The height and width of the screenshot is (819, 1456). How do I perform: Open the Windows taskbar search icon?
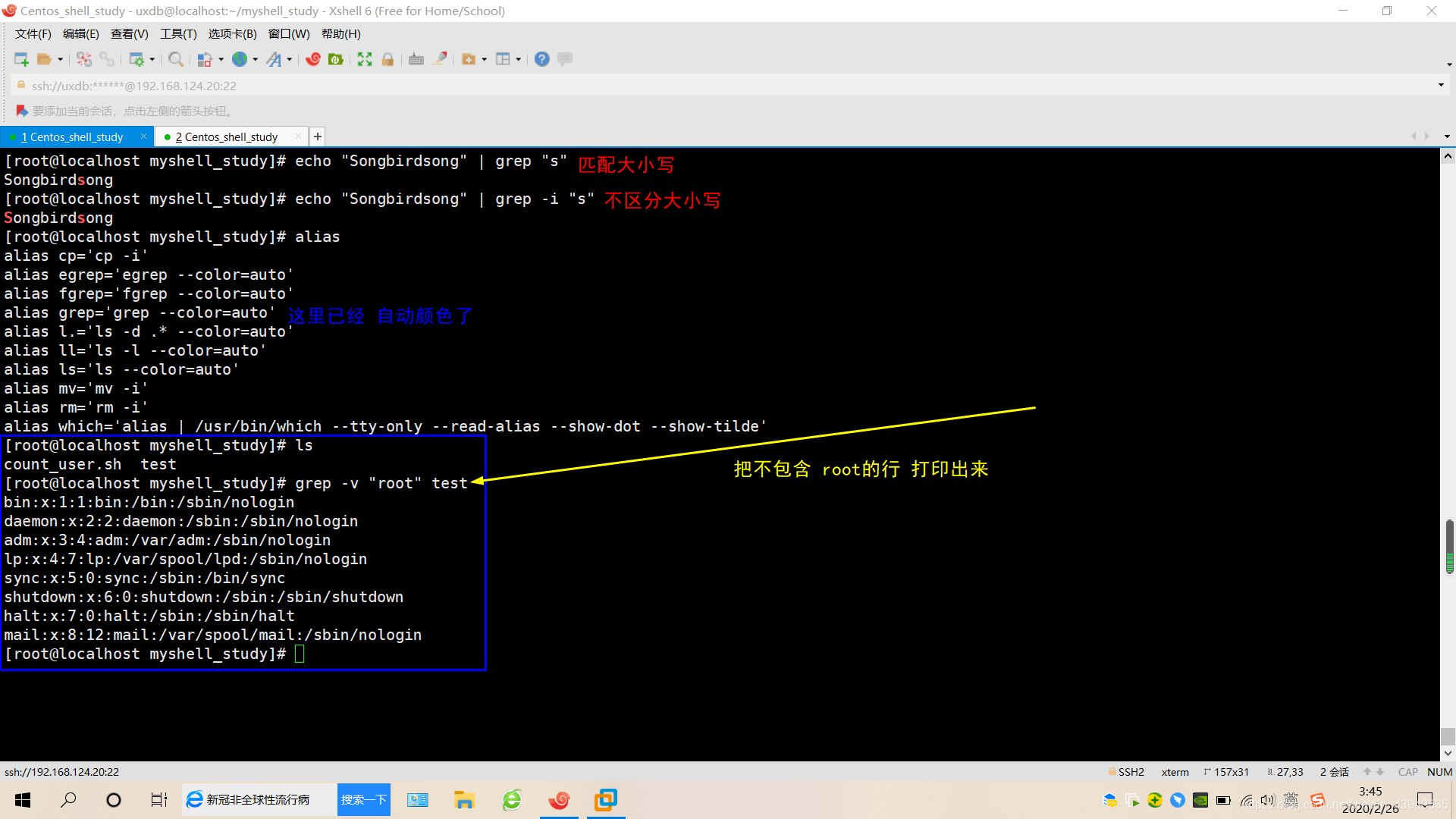pos(68,800)
